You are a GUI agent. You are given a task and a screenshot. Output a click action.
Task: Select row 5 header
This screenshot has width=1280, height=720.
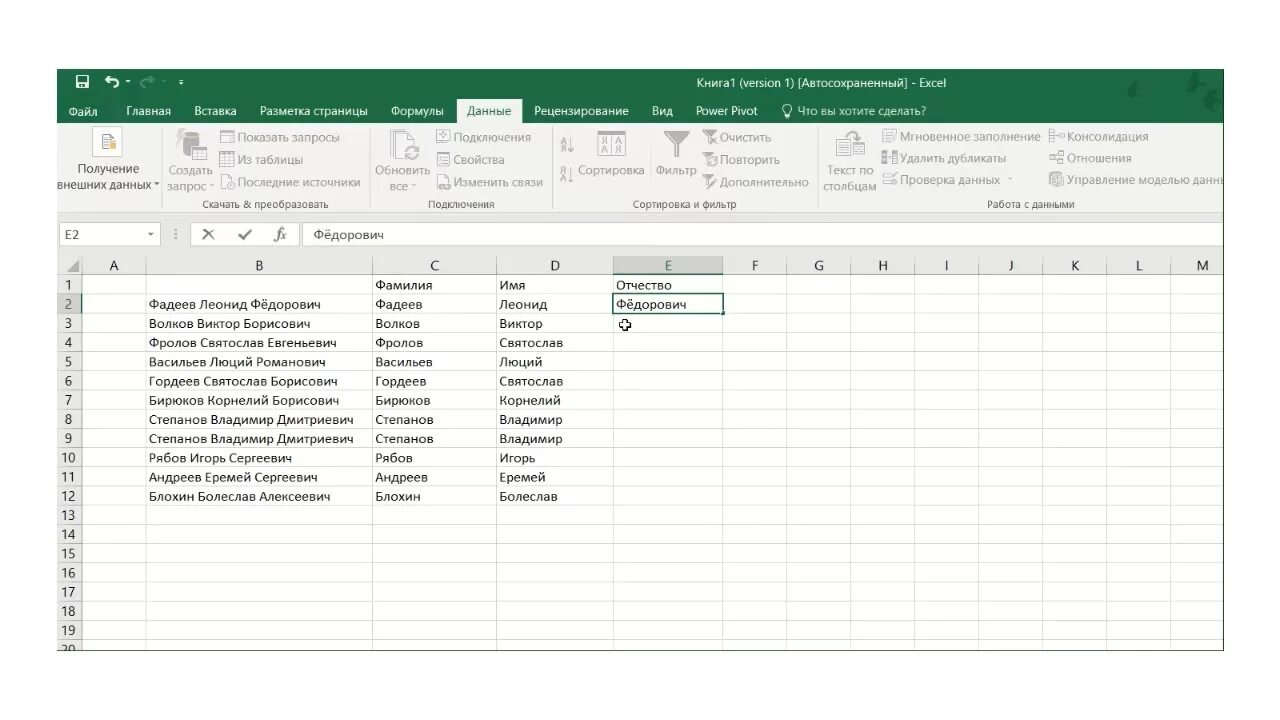tap(70, 362)
